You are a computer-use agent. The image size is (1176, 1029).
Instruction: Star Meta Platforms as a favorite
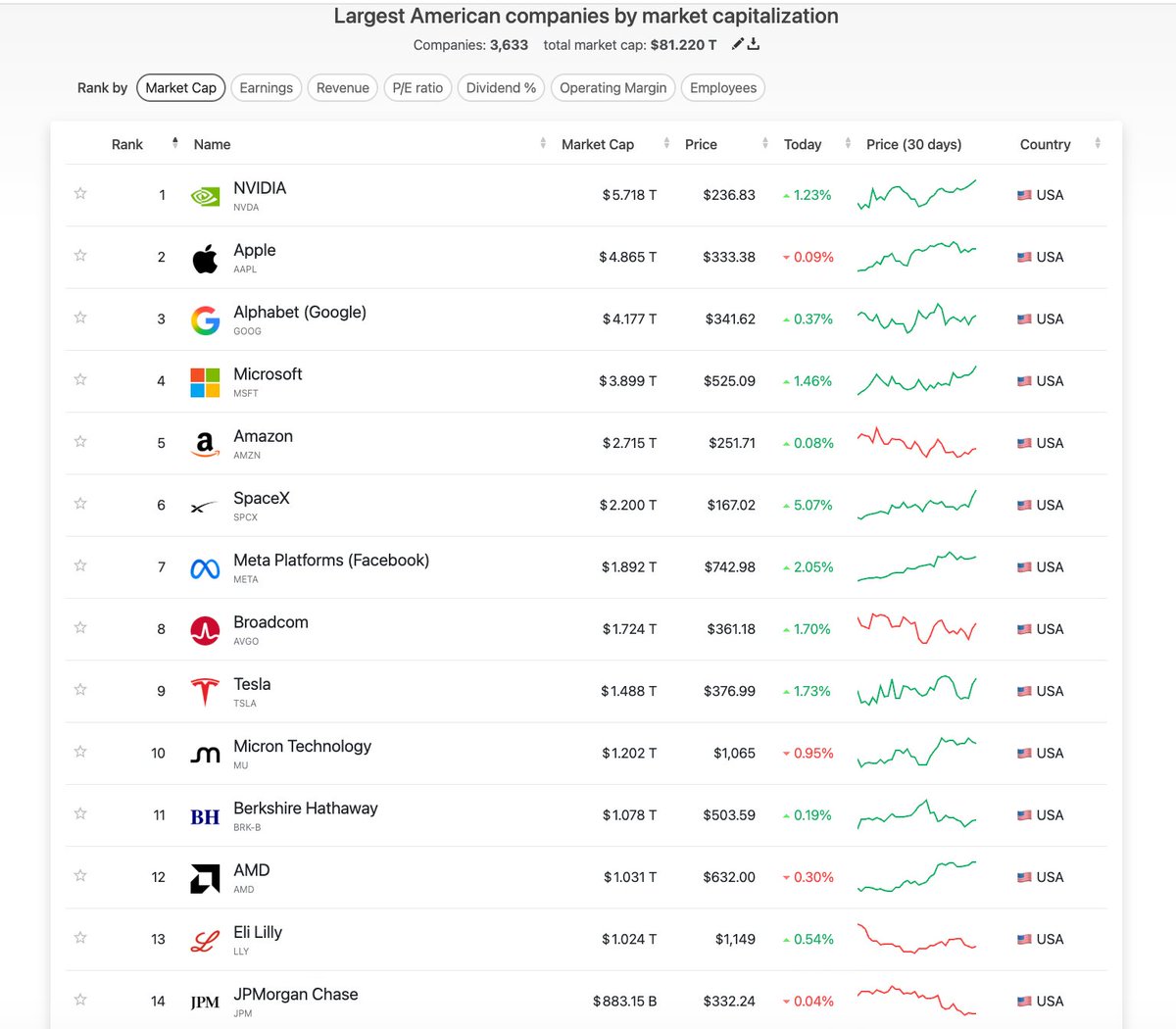point(80,565)
